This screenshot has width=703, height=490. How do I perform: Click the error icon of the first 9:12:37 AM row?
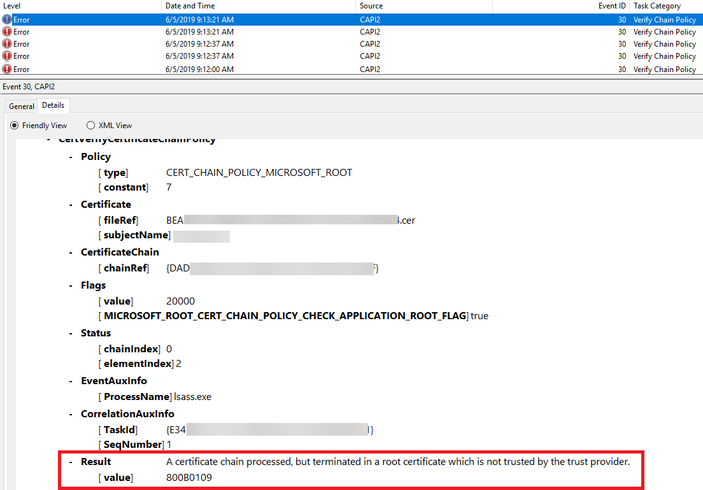click(7, 44)
